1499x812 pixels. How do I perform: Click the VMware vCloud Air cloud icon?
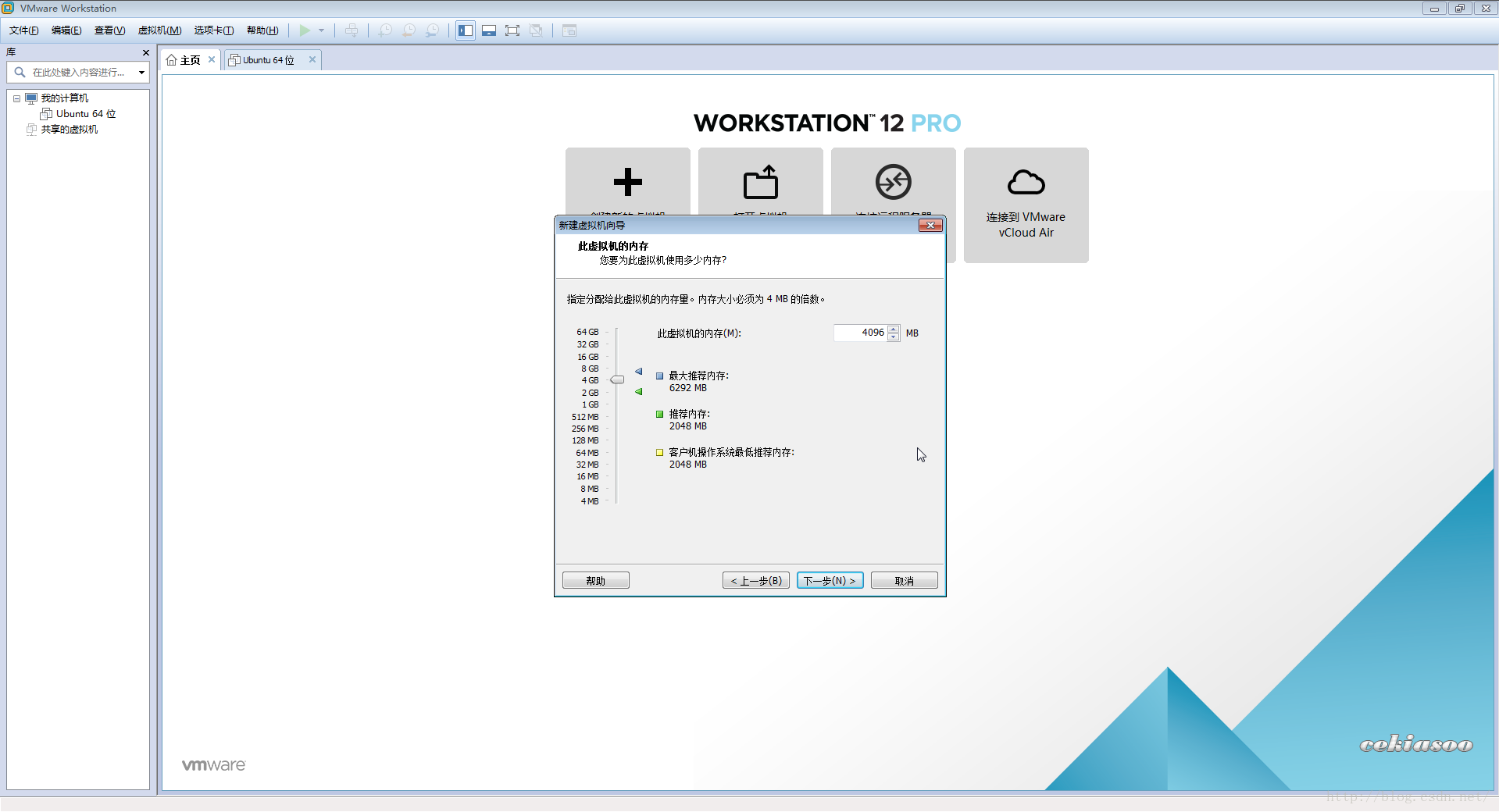(1026, 182)
